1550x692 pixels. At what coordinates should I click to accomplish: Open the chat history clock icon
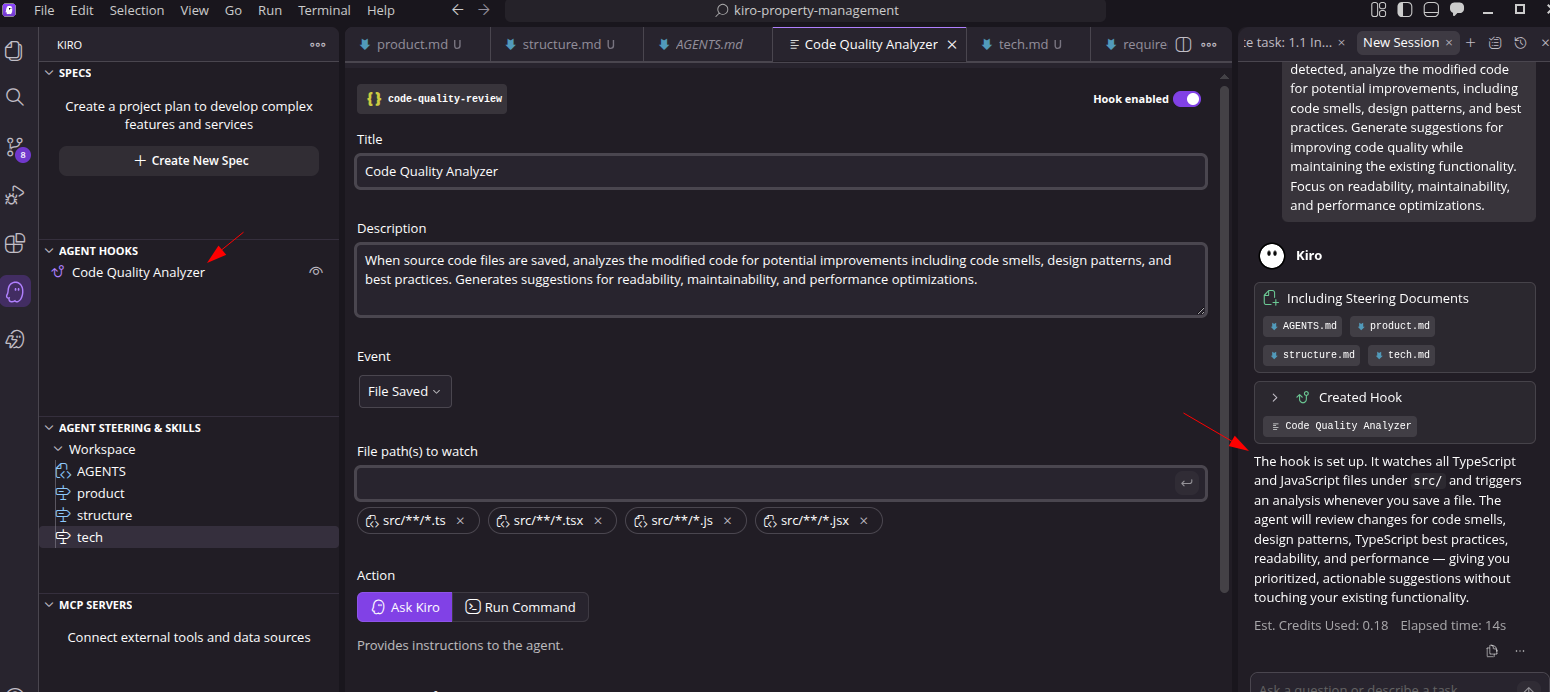[x=1520, y=43]
